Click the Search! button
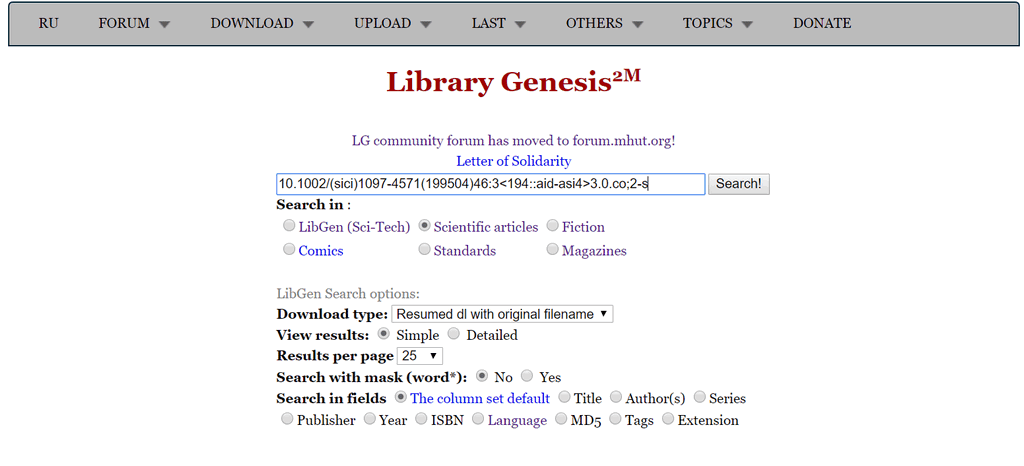The image size is (1024, 466). (739, 184)
